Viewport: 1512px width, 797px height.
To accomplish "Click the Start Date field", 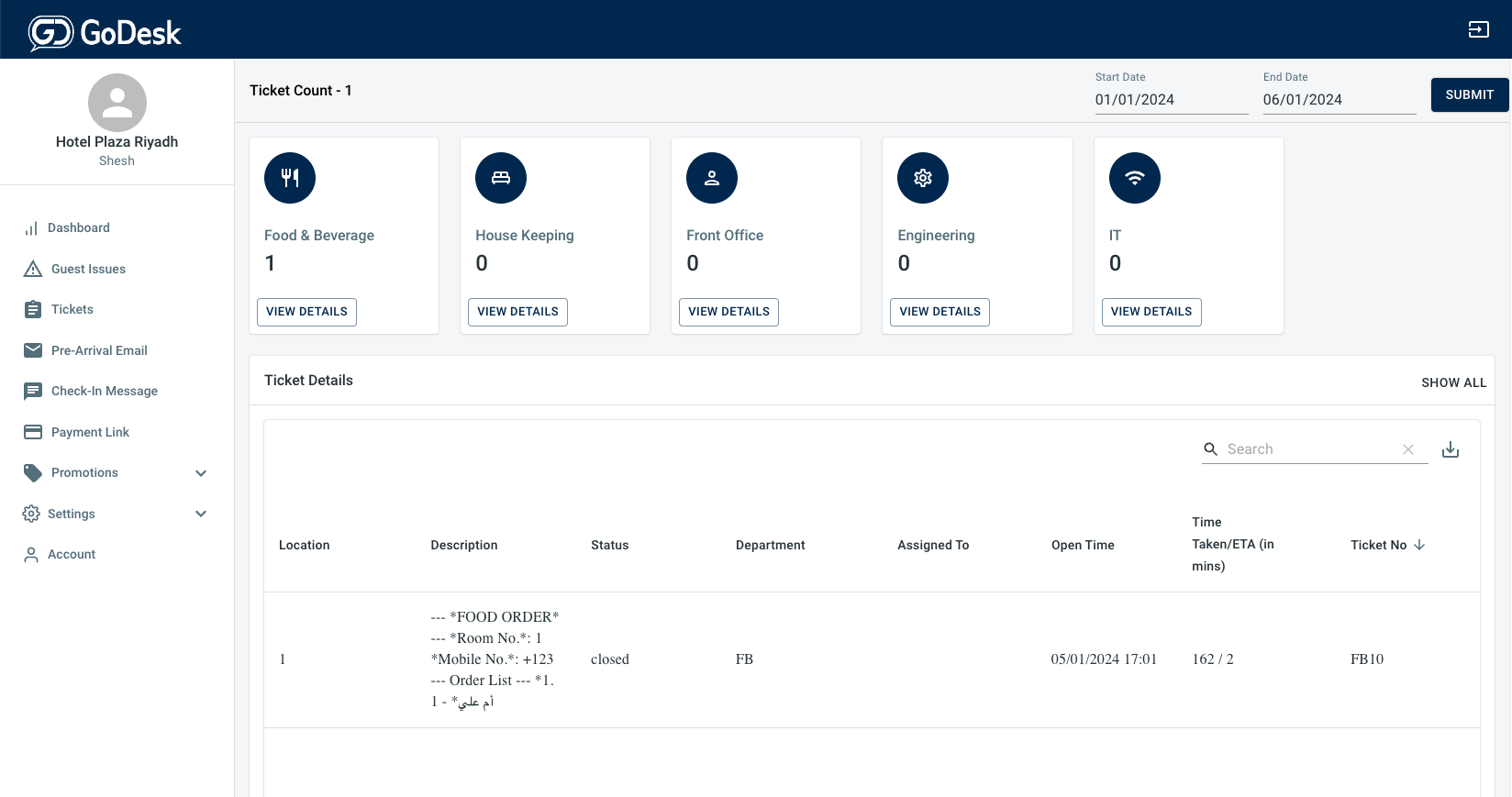I will [1171, 100].
